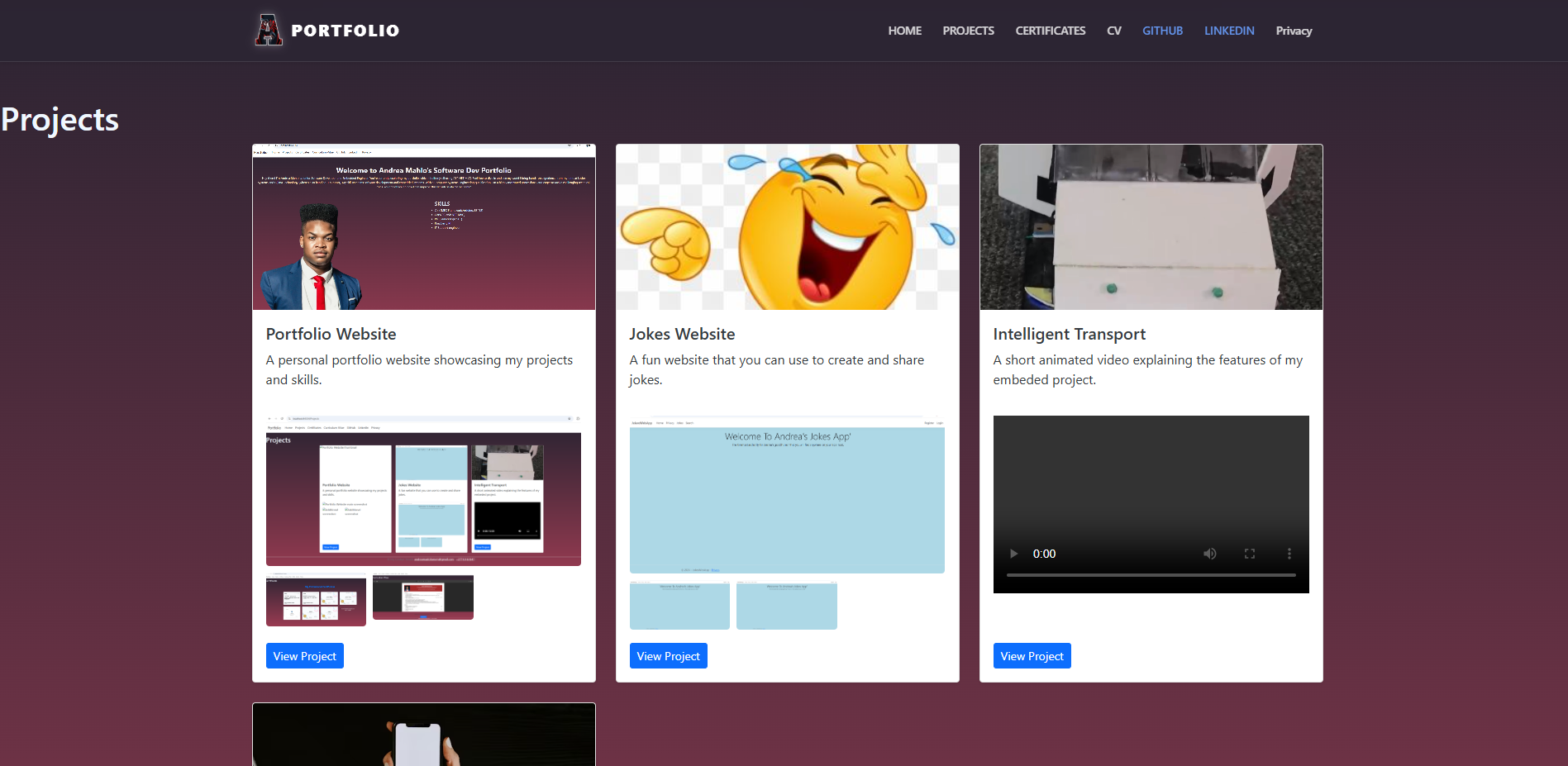Image resolution: width=1568 pixels, height=766 pixels.
Task: Click the Portfolio "A" logo icon
Action: pyautogui.click(x=269, y=30)
